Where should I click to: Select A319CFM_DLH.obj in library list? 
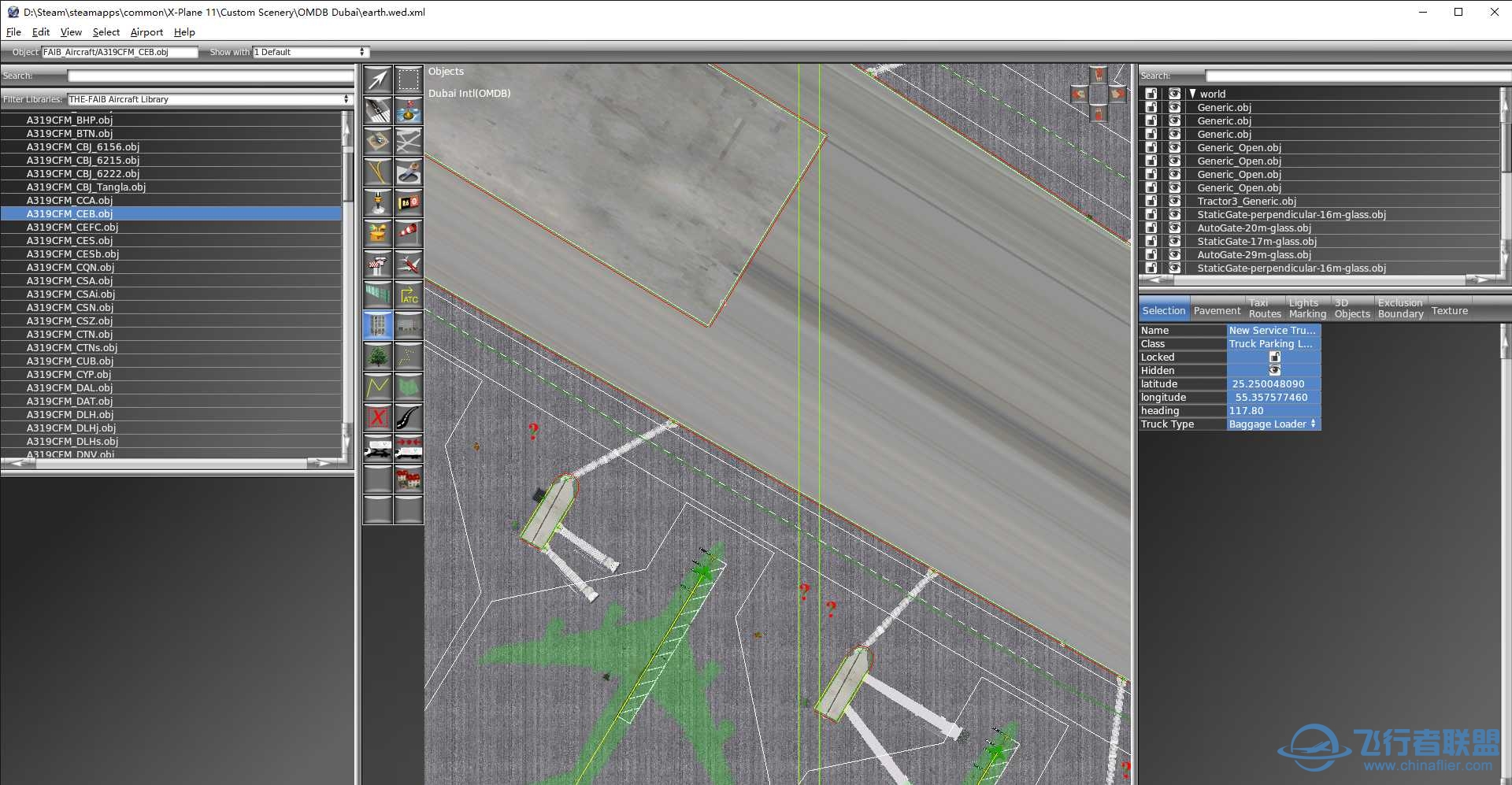click(171, 415)
